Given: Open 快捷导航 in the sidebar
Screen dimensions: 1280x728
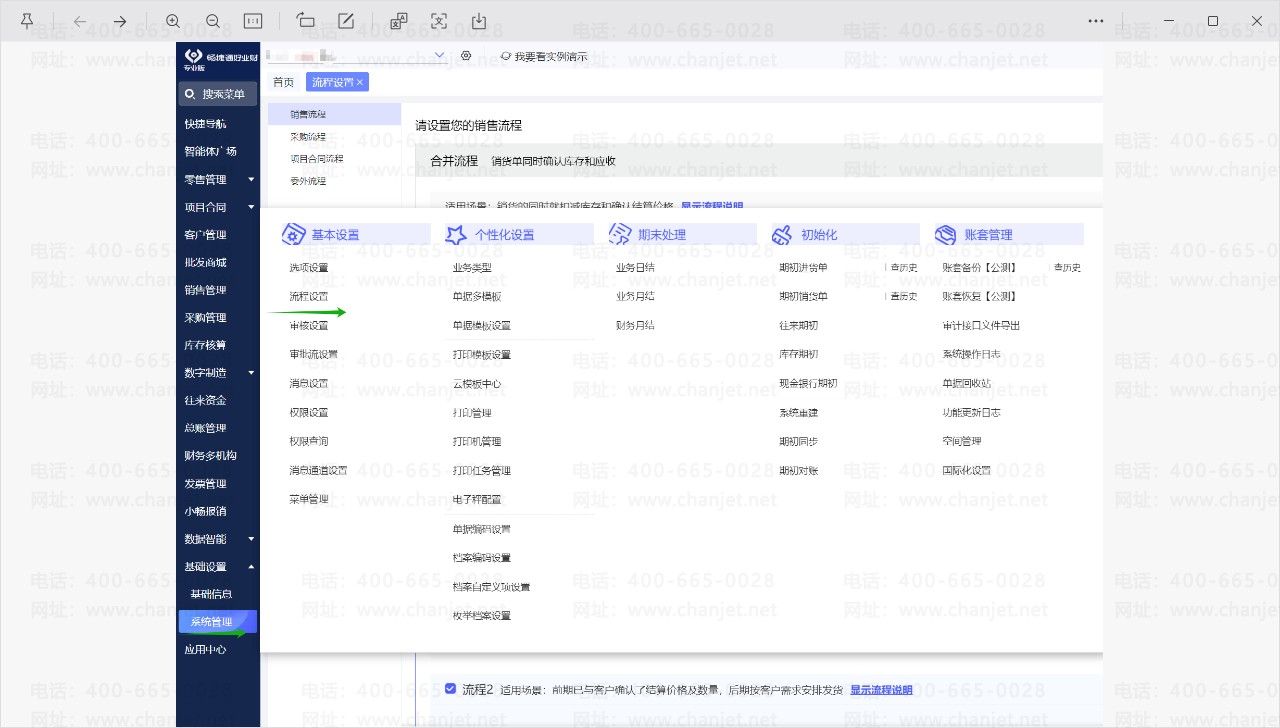Looking at the screenshot, I should pyautogui.click(x=205, y=124).
